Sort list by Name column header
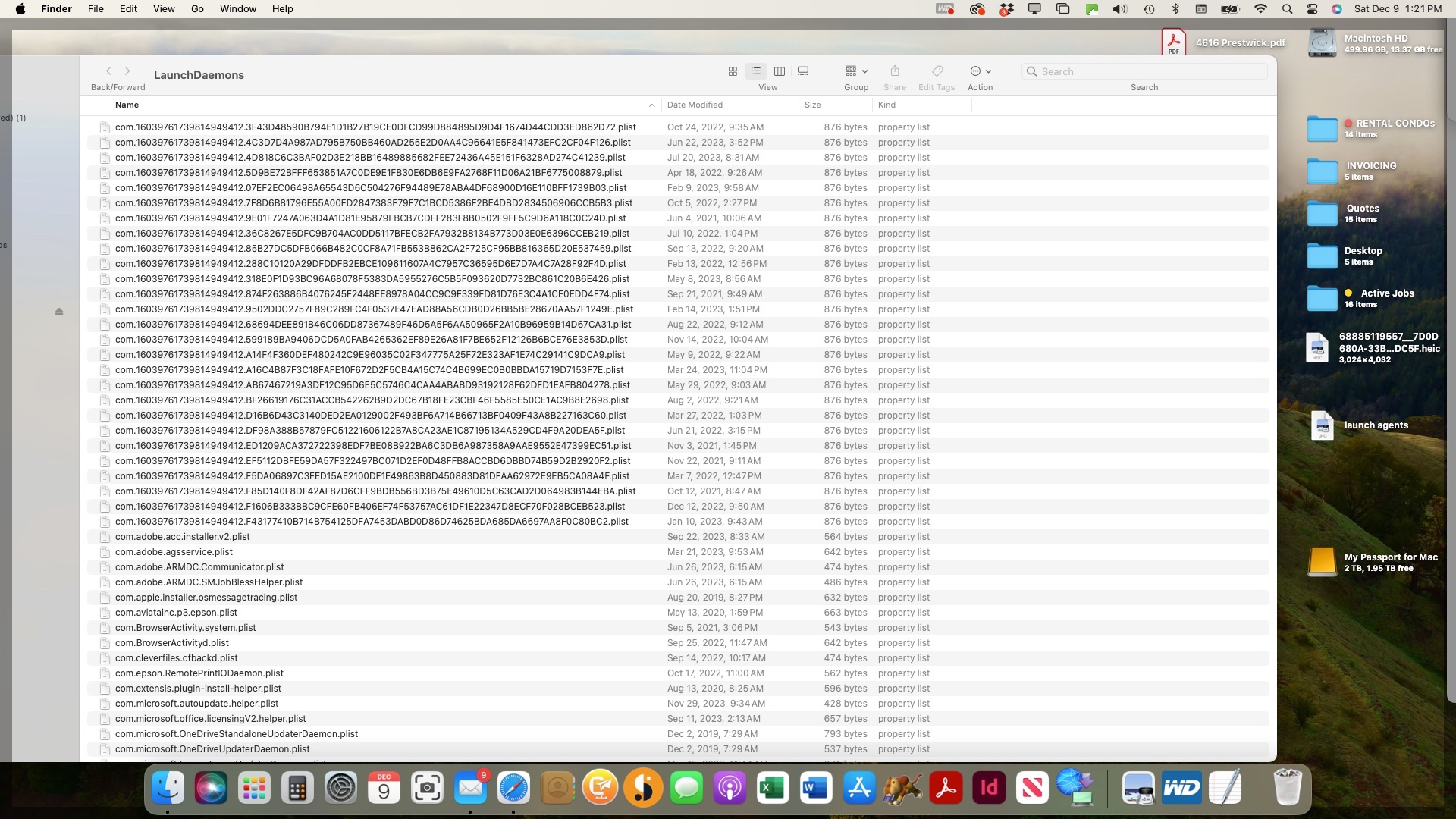Viewport: 1456px width, 819px height. click(x=127, y=105)
